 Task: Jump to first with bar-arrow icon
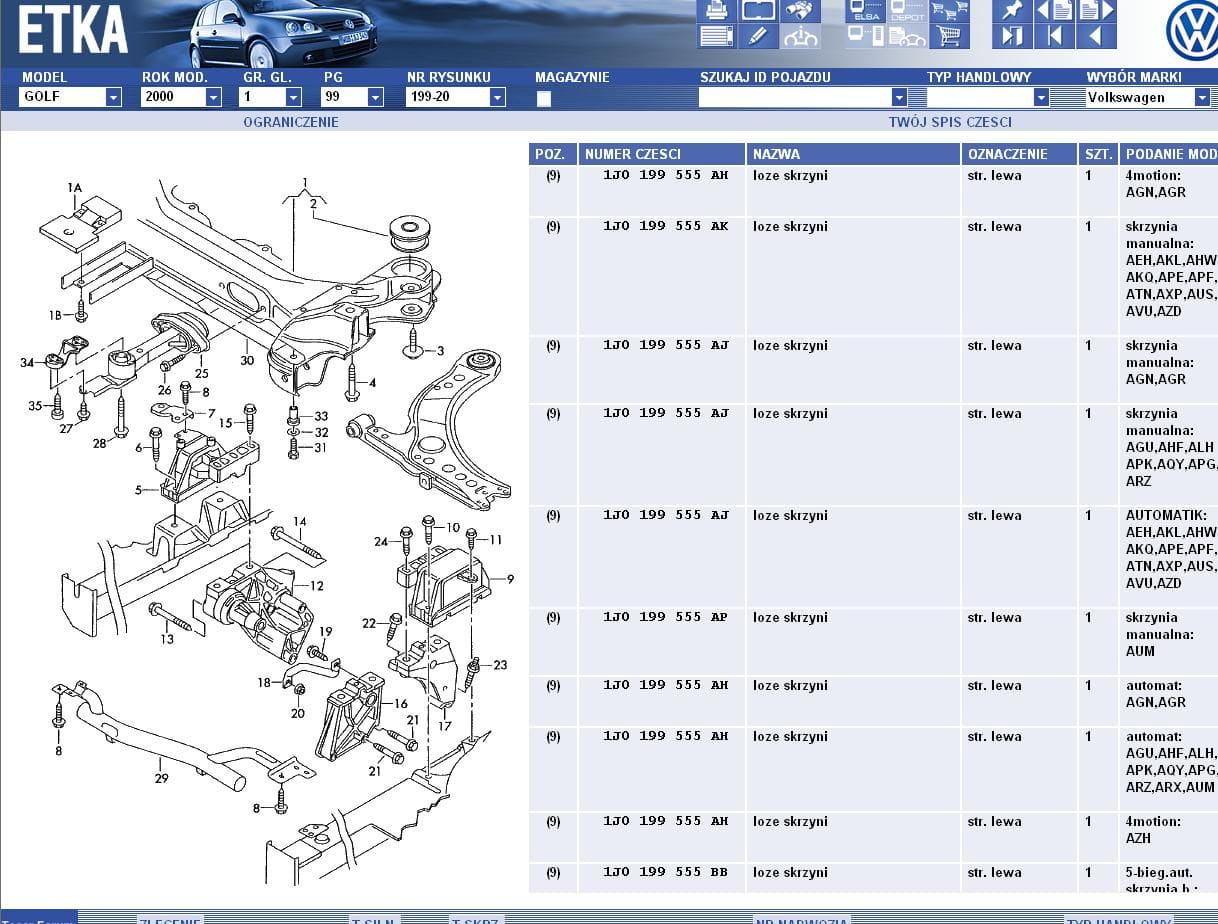1054,37
